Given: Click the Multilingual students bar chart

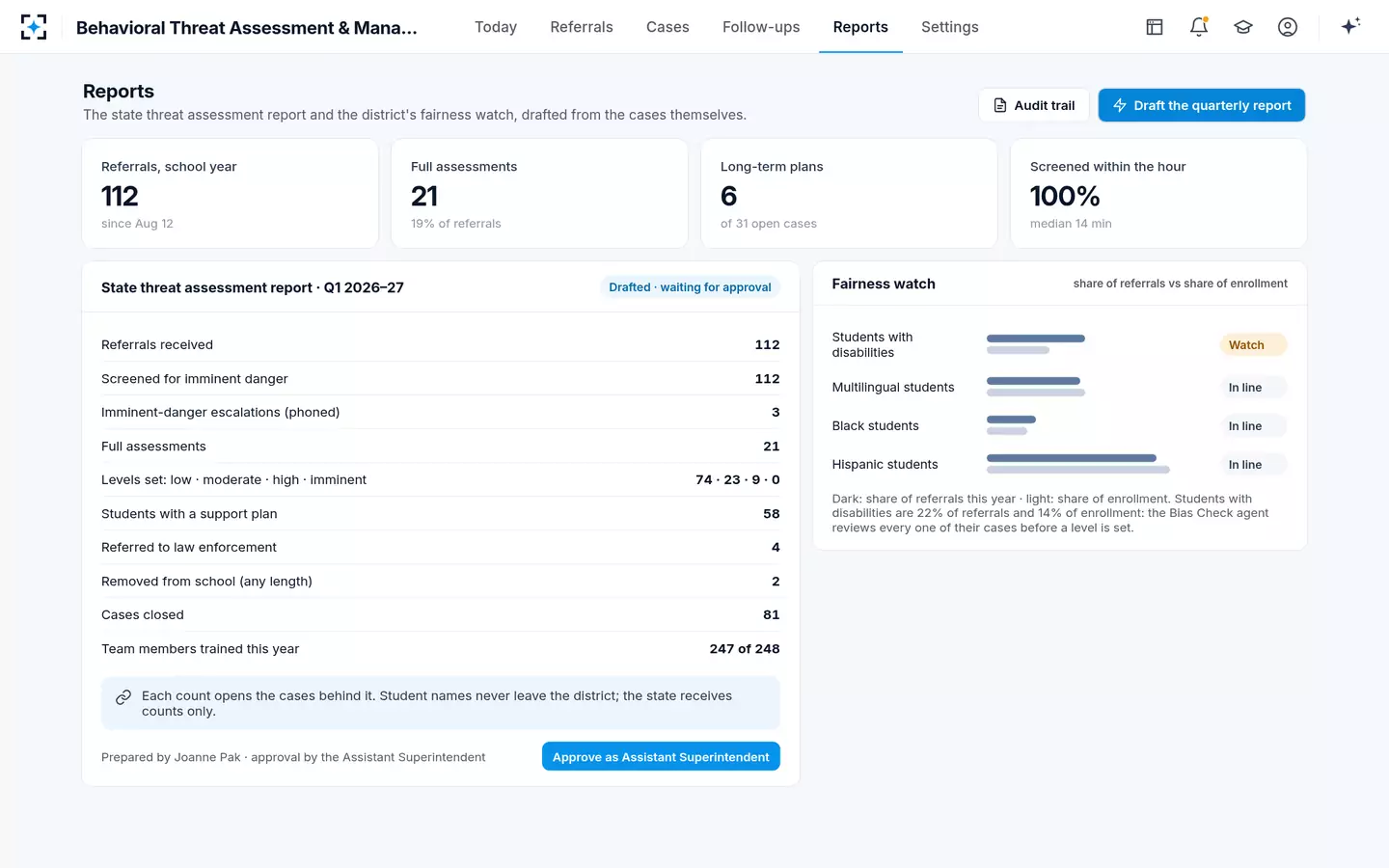Looking at the screenshot, I should (x=1036, y=387).
